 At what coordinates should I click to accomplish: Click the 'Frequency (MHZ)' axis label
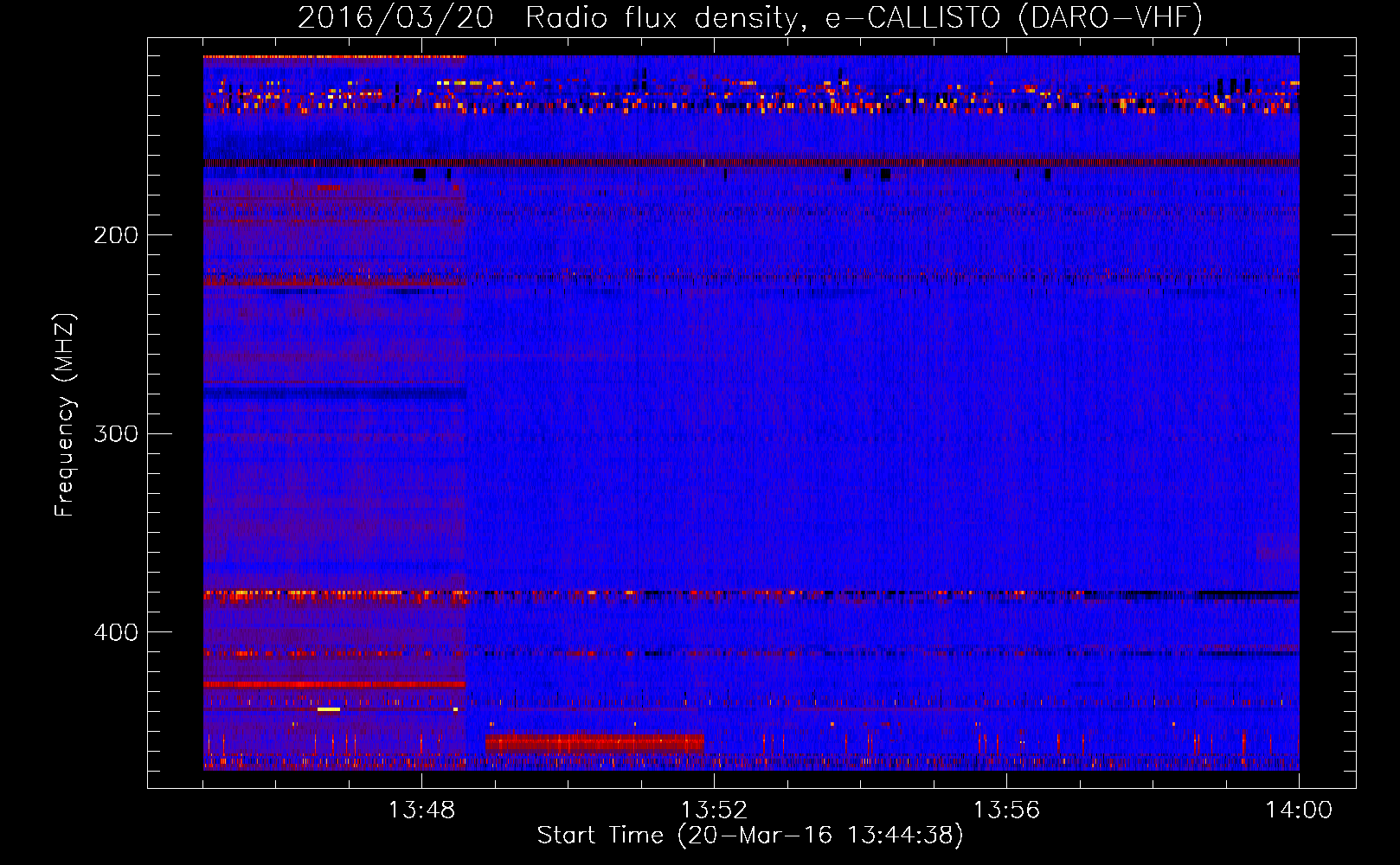[x=65, y=415]
